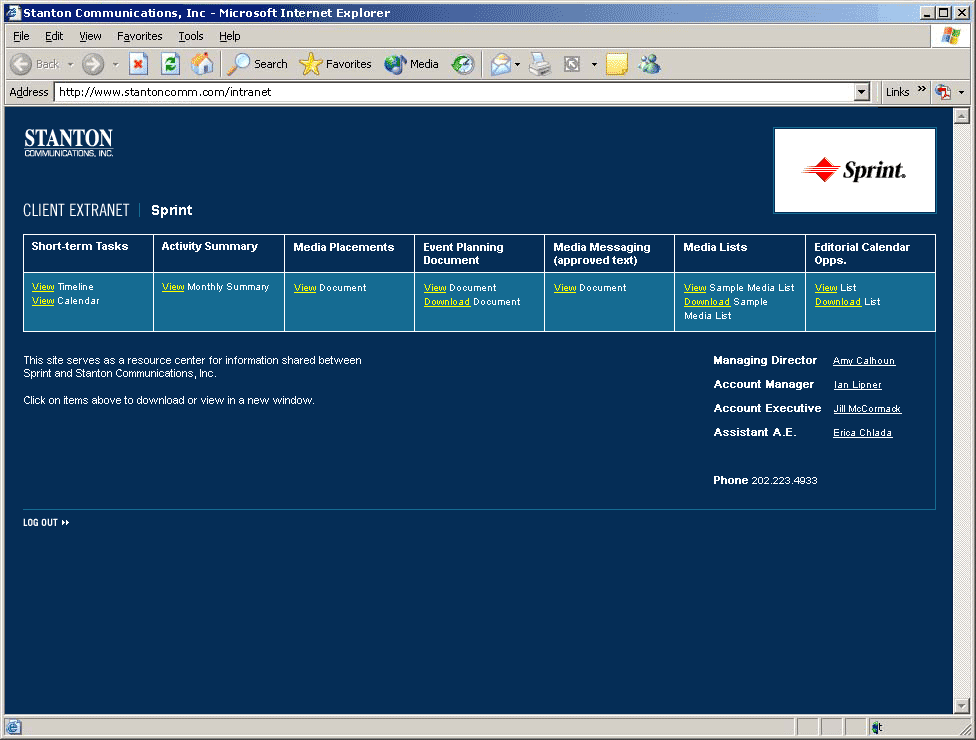976x740 pixels.
Task: Open the Back button history dropdown
Action: coord(69,65)
